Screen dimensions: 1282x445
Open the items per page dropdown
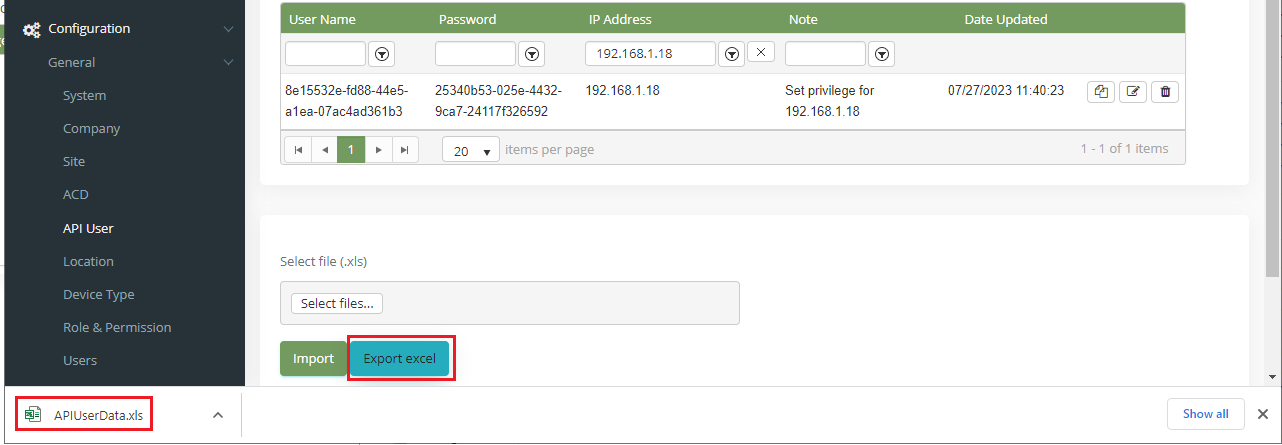471,150
